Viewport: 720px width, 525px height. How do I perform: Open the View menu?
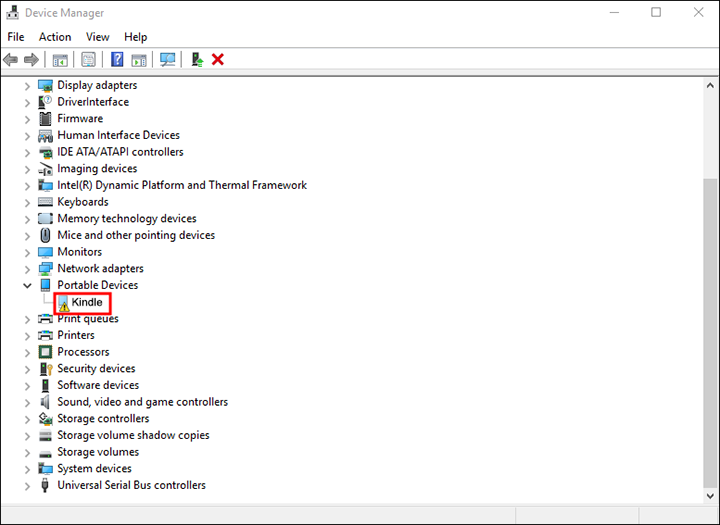coord(98,37)
